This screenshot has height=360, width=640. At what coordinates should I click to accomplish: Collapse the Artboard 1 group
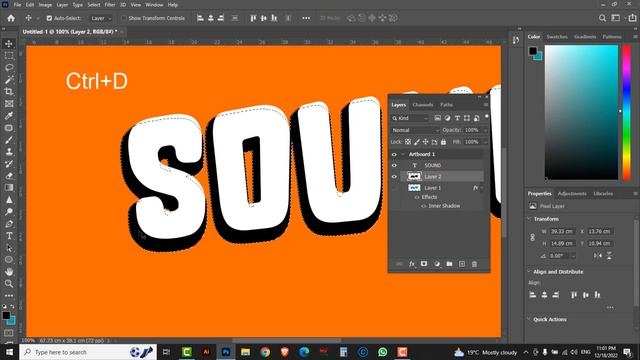[403, 154]
